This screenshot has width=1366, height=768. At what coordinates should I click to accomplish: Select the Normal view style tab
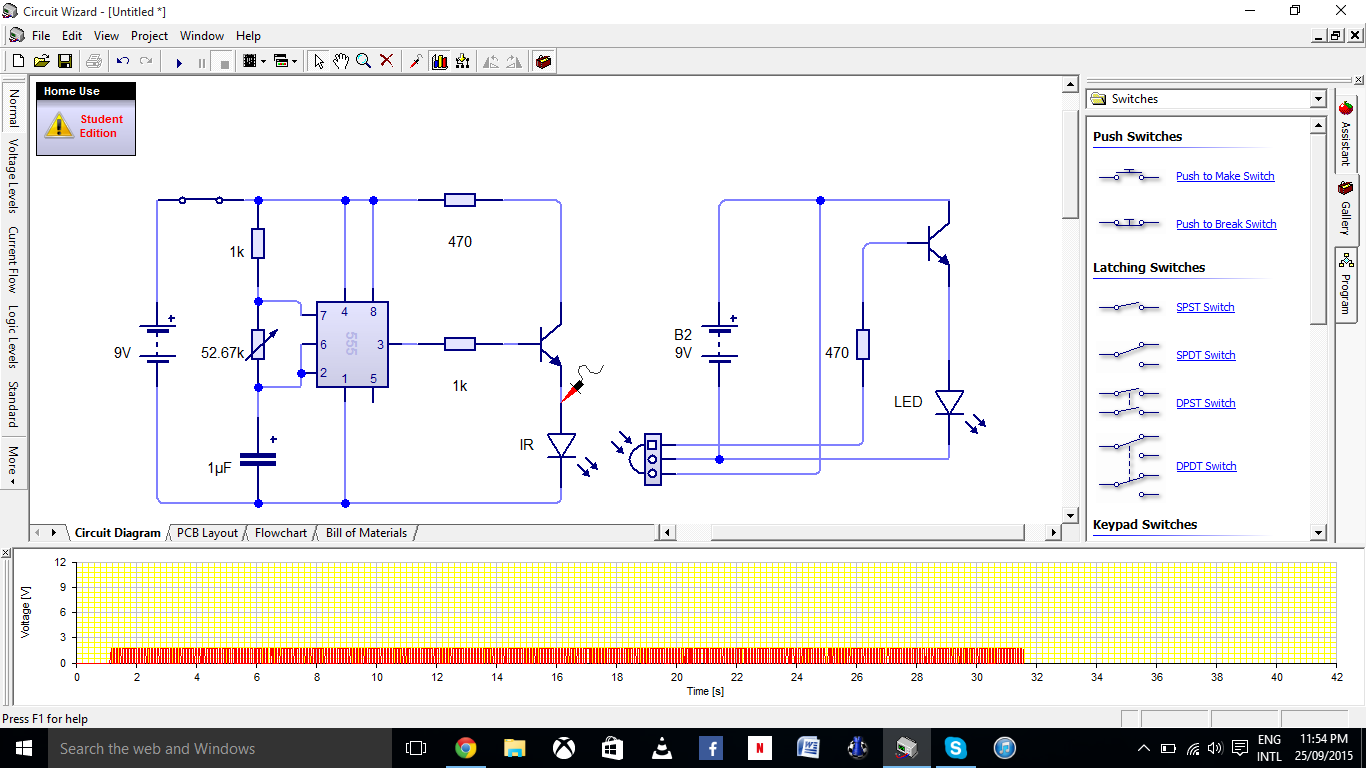click(13, 108)
